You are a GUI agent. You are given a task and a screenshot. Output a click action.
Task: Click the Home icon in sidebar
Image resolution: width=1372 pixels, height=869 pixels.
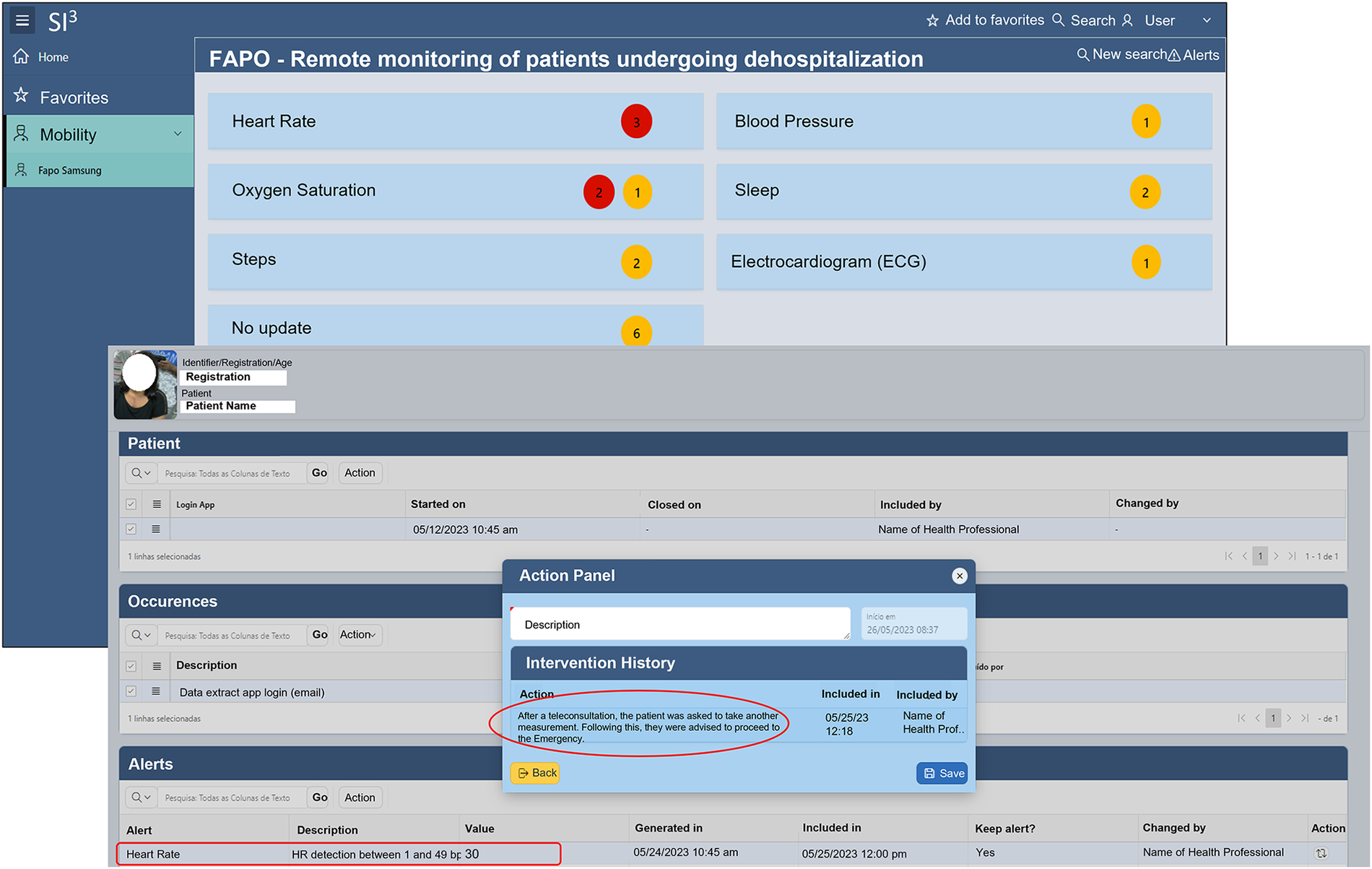pos(22,56)
